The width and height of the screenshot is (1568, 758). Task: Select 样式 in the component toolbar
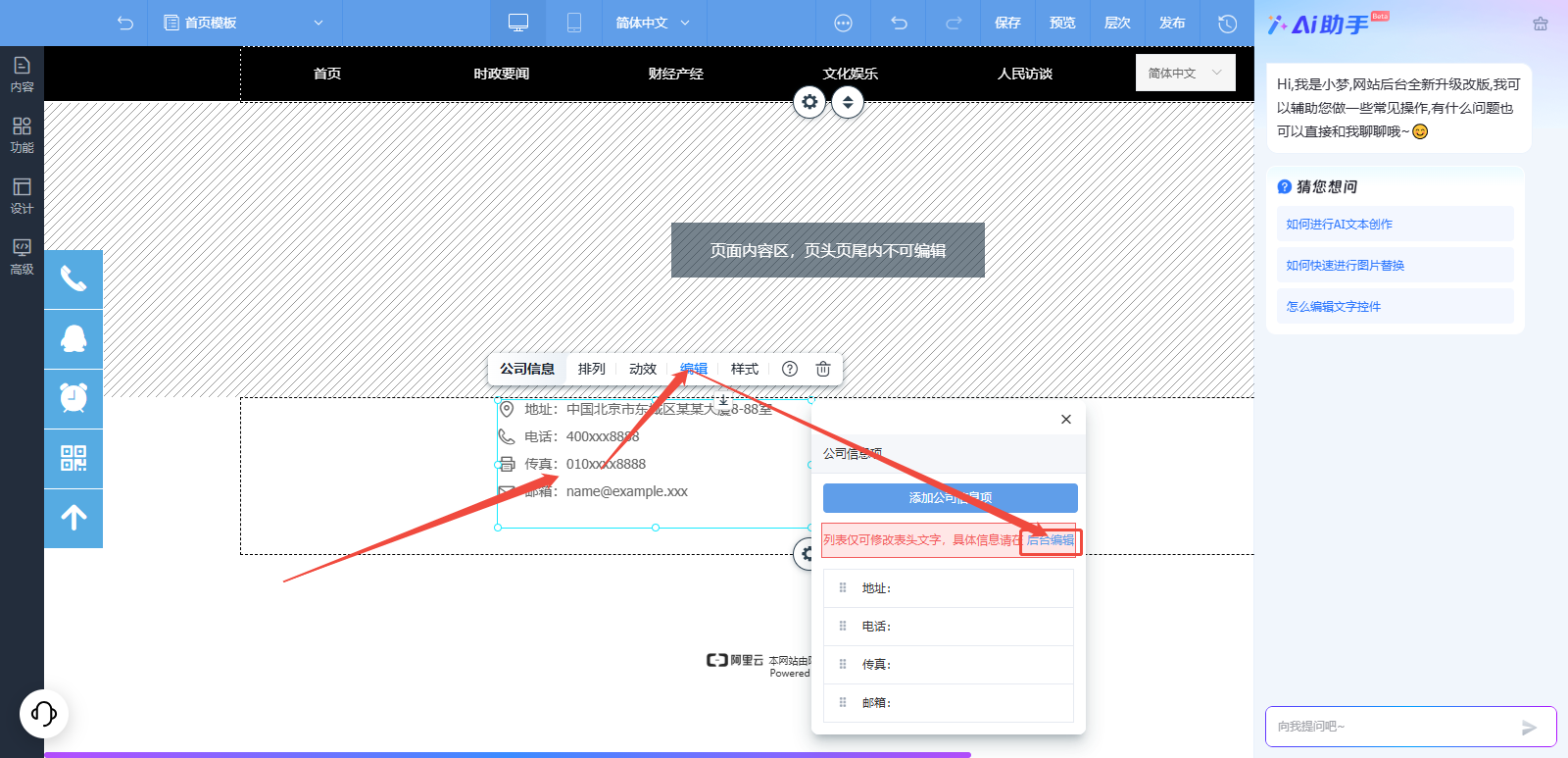[x=745, y=369]
